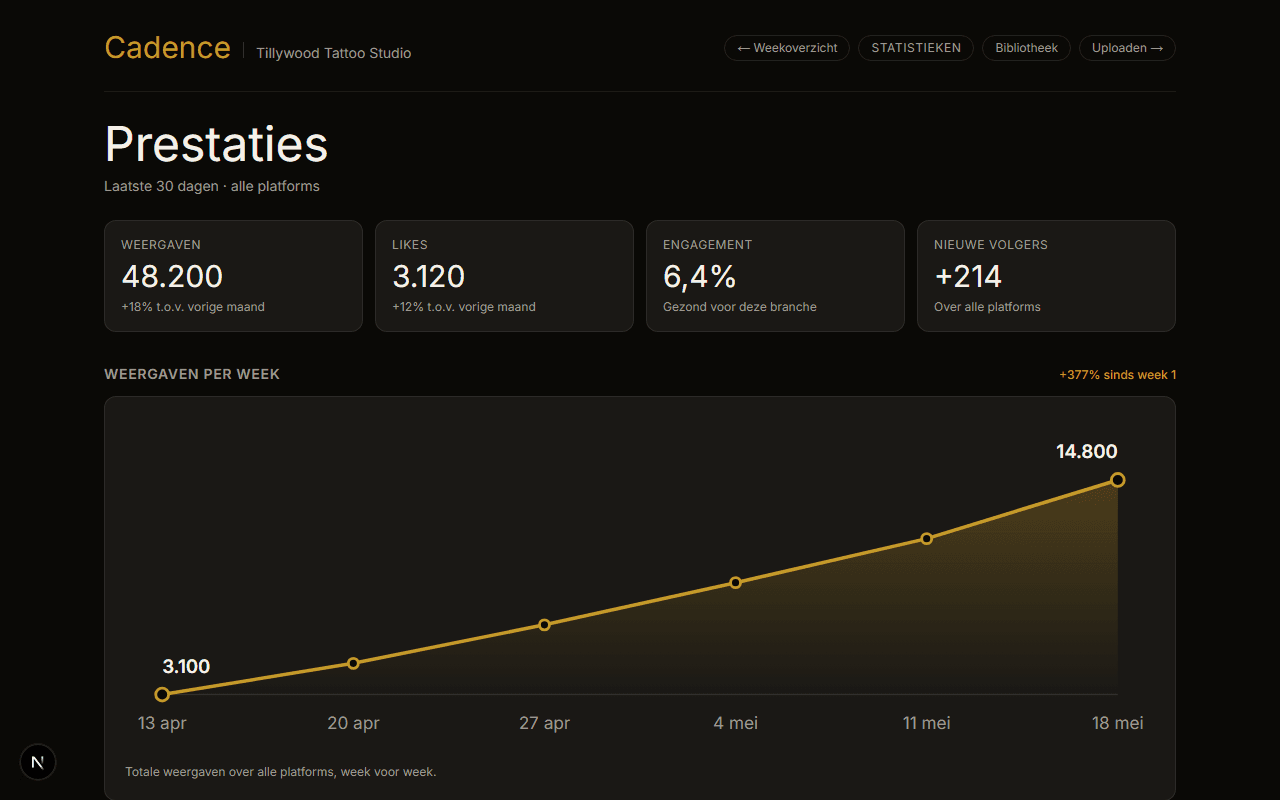Click the Laatste 30 dagen subtitle

[x=212, y=186]
